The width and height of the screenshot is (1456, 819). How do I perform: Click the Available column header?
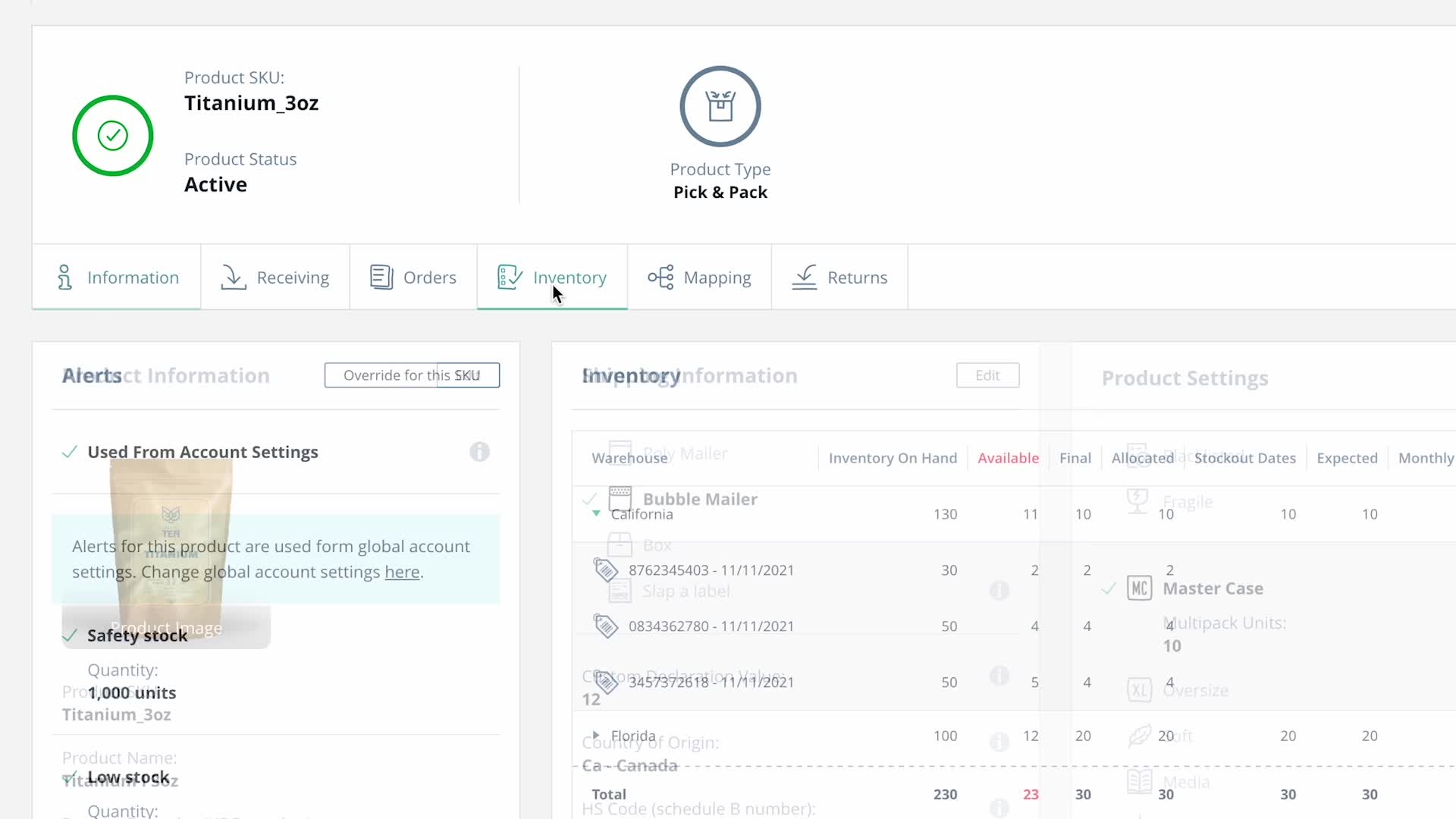(1008, 458)
